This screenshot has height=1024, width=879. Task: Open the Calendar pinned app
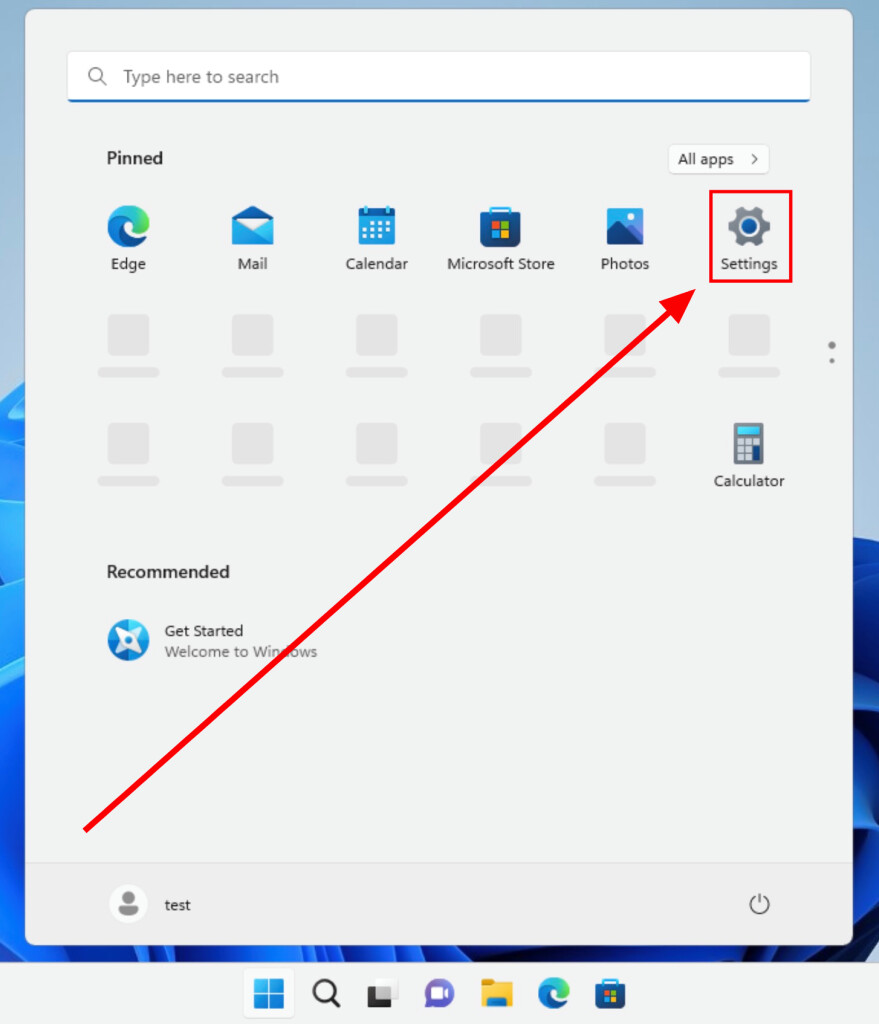click(x=377, y=238)
